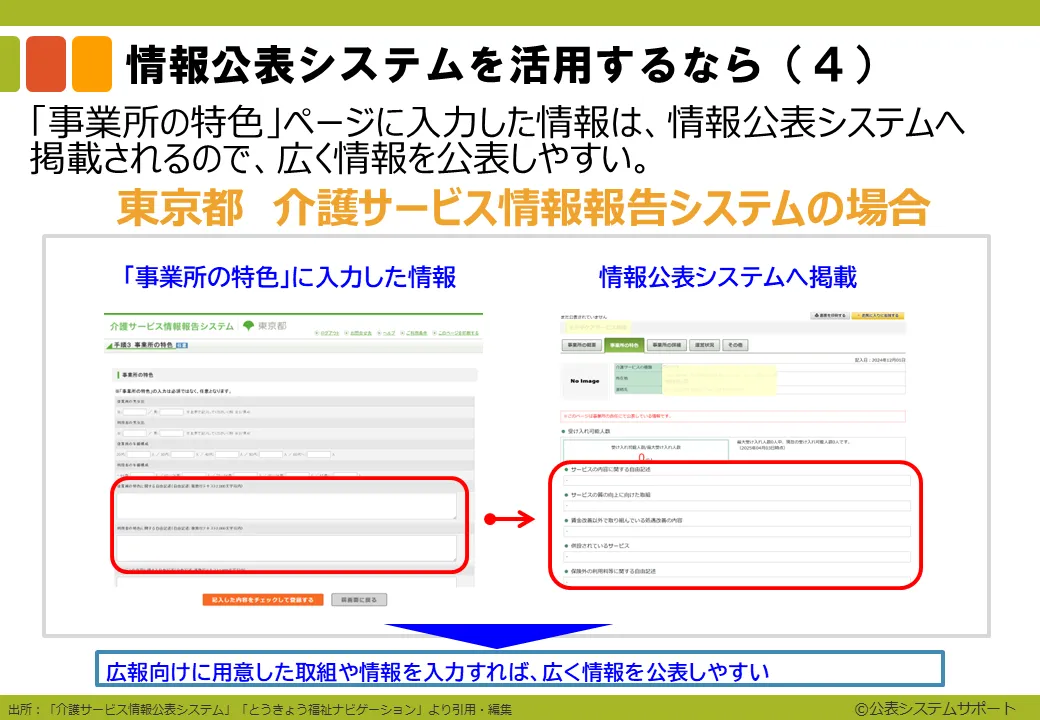
Task: Focus the second free-description textarea in the left form
Action: coord(286,548)
